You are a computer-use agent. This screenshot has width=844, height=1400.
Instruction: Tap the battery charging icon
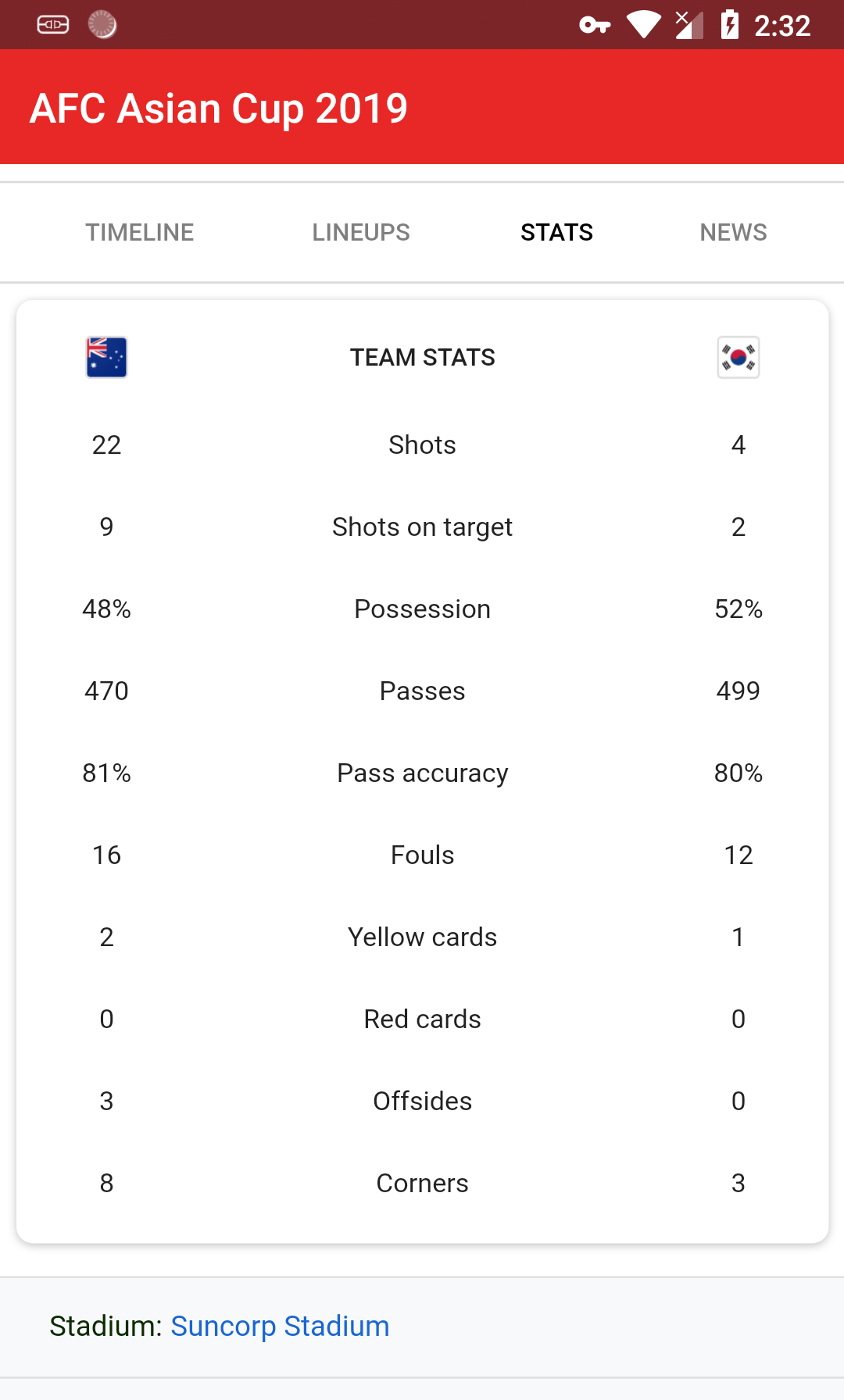[730, 25]
